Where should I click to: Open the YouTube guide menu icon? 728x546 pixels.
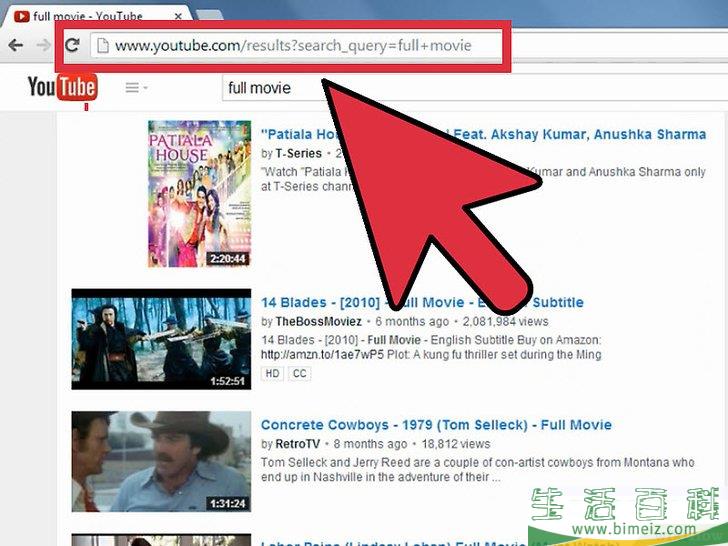pyautogui.click(x=136, y=87)
